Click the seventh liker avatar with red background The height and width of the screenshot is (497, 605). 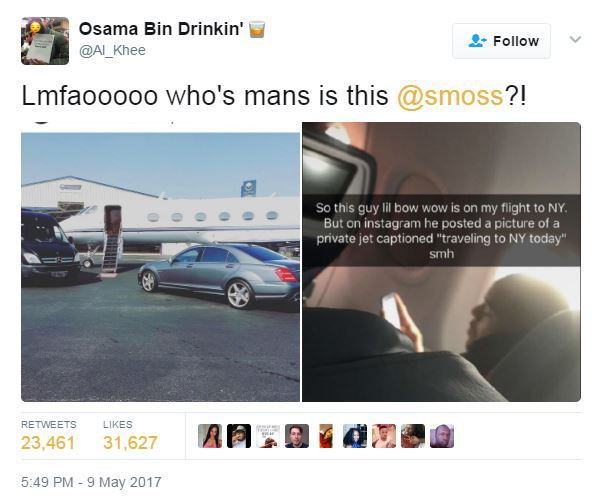coord(384,436)
